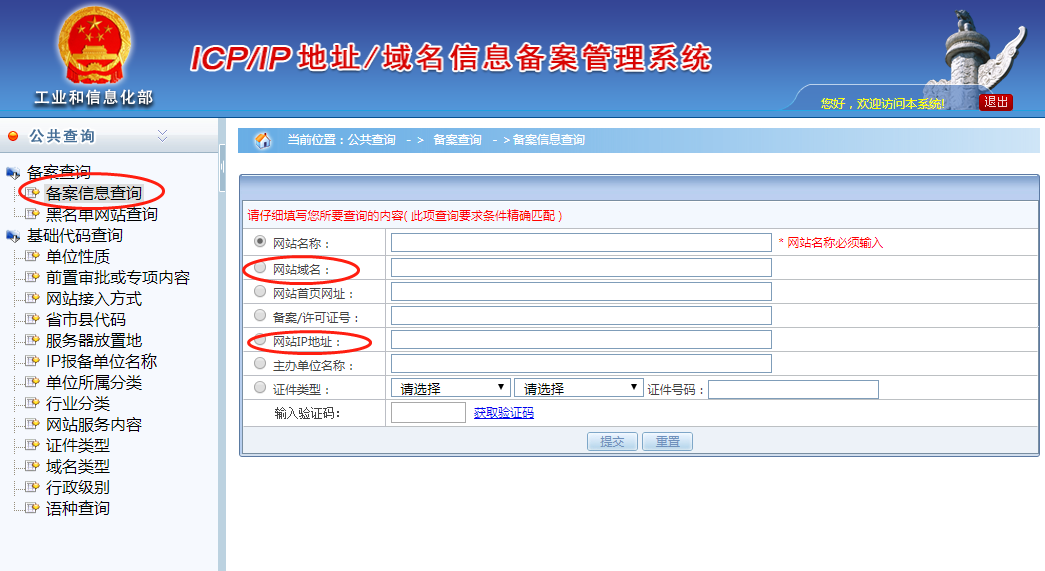Open 省市县代码 in the sidebar
Screen dimensions: 1045x571
click(85, 319)
